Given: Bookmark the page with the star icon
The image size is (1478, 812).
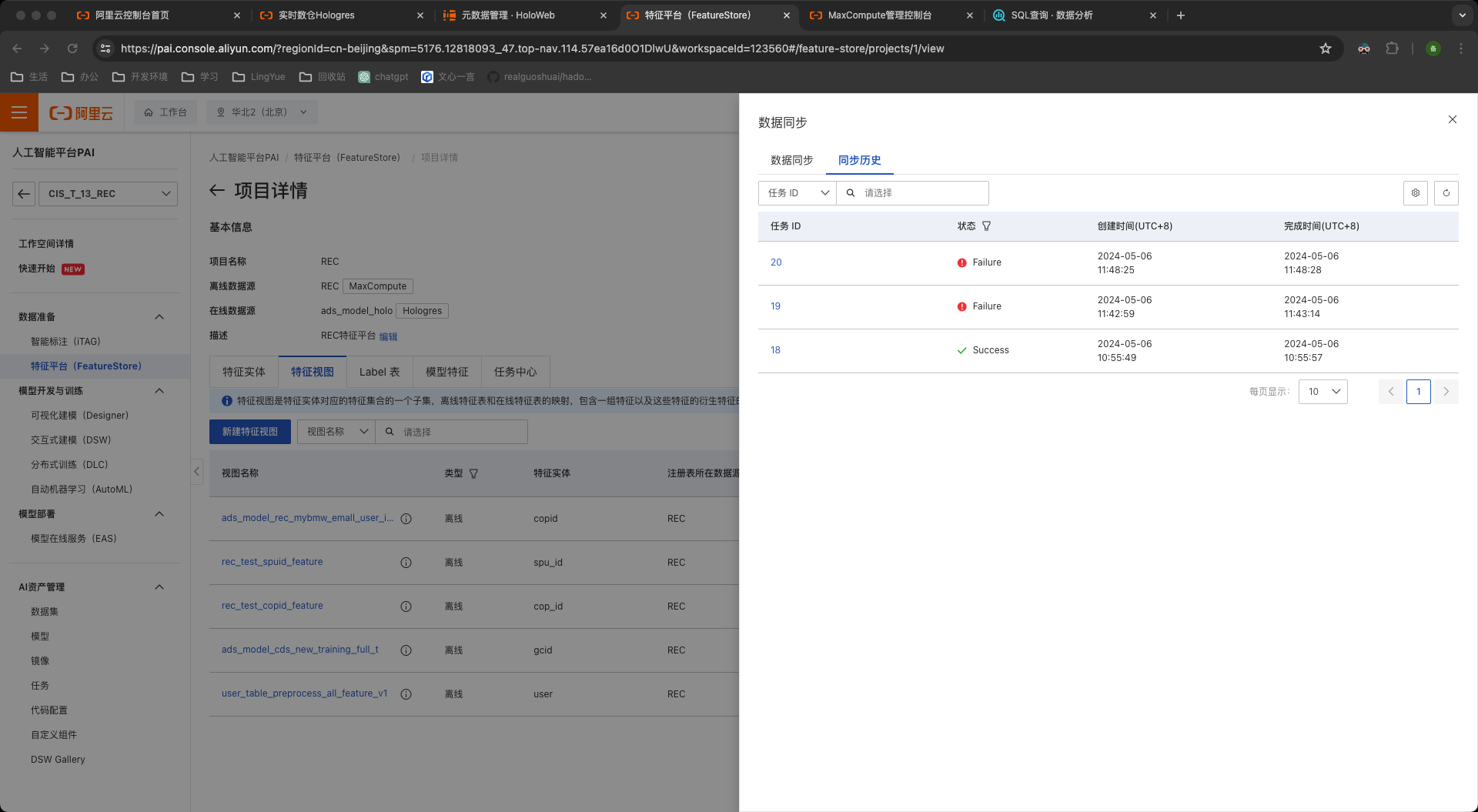Looking at the screenshot, I should [1325, 48].
